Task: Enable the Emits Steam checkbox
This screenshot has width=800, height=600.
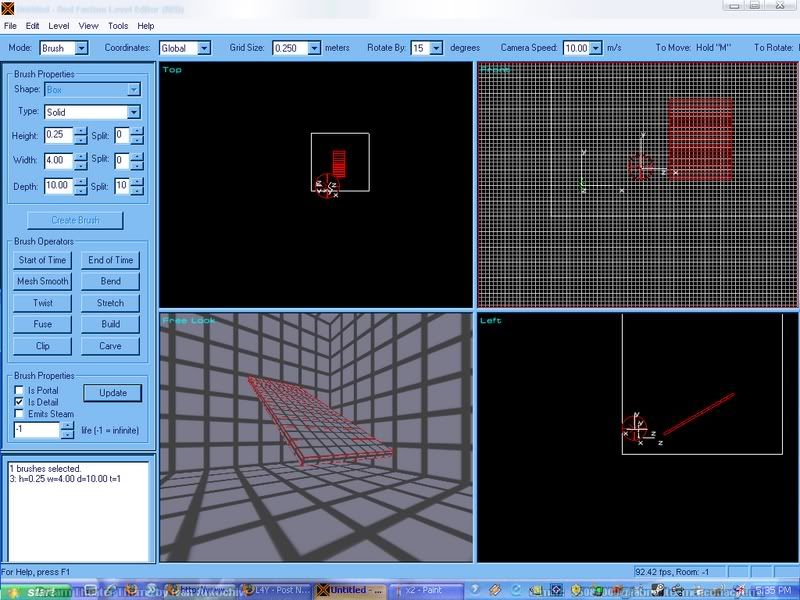Action: point(19,413)
